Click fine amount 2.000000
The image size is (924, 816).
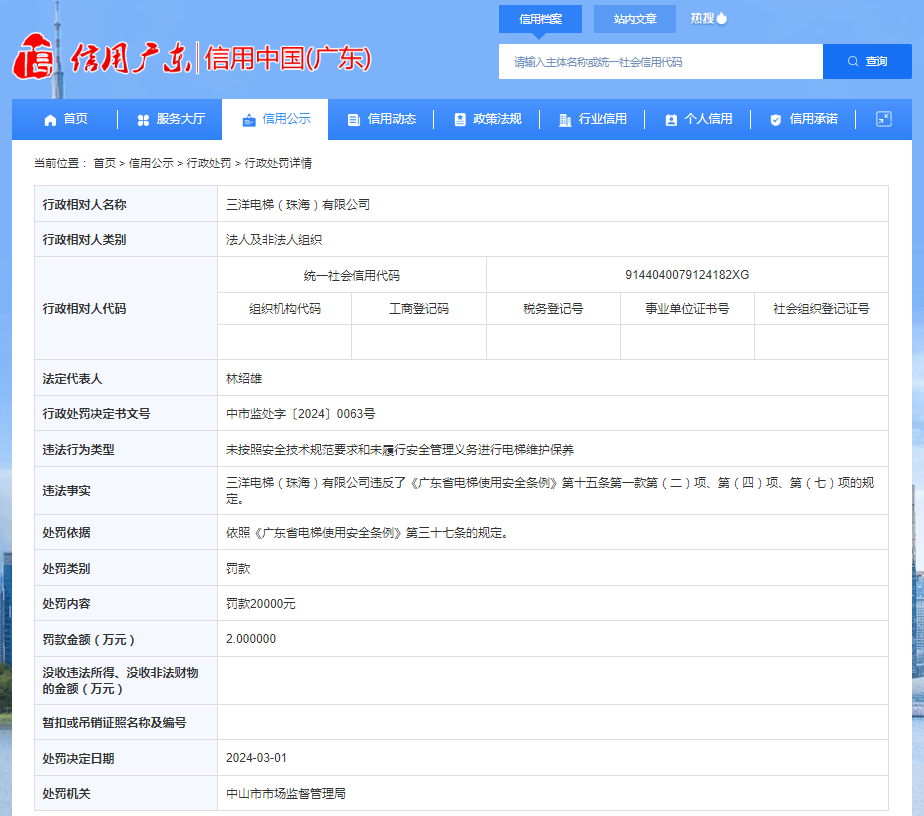point(251,639)
